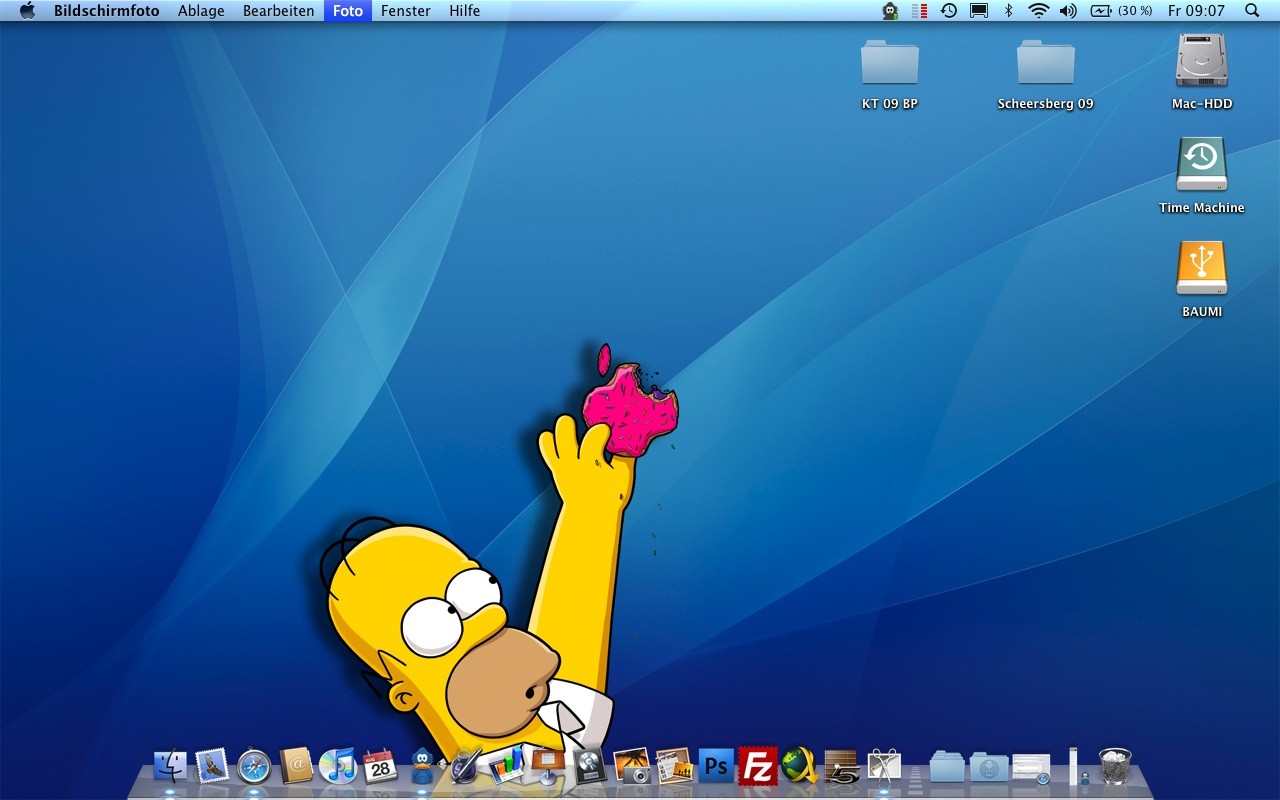Open the Bluetooth status menu

(x=1008, y=11)
